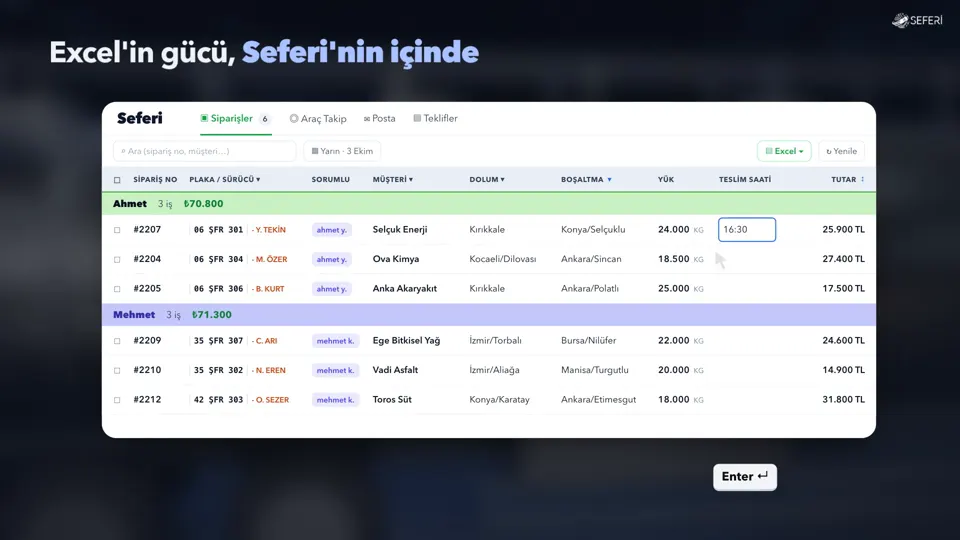Click amount 31.800 TL
Image resolution: width=960 pixels, height=540 pixels.
pyautogui.click(x=843, y=399)
